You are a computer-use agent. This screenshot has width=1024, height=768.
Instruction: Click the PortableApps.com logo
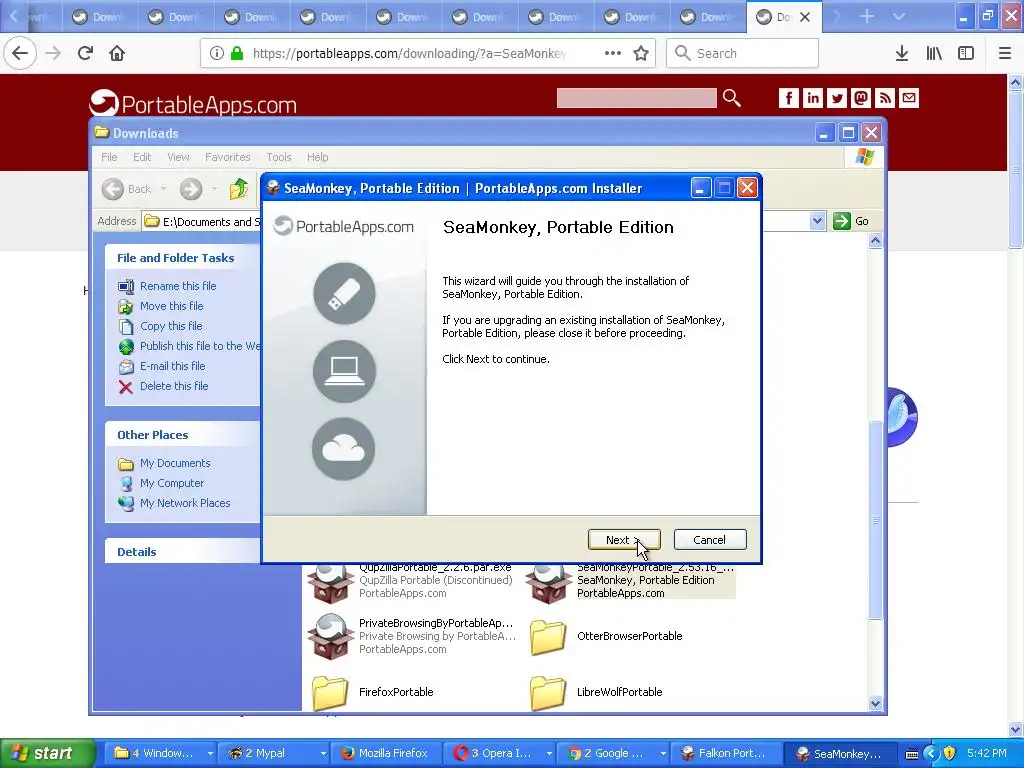pyautogui.click(x=193, y=103)
